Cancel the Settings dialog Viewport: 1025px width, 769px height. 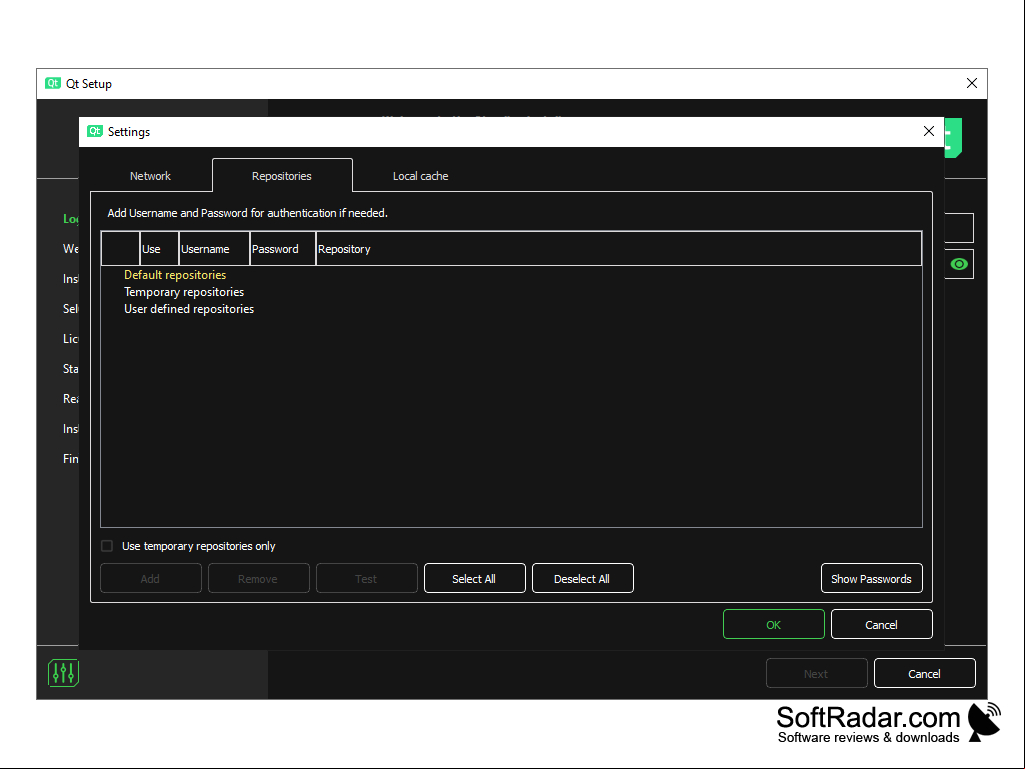coord(881,624)
